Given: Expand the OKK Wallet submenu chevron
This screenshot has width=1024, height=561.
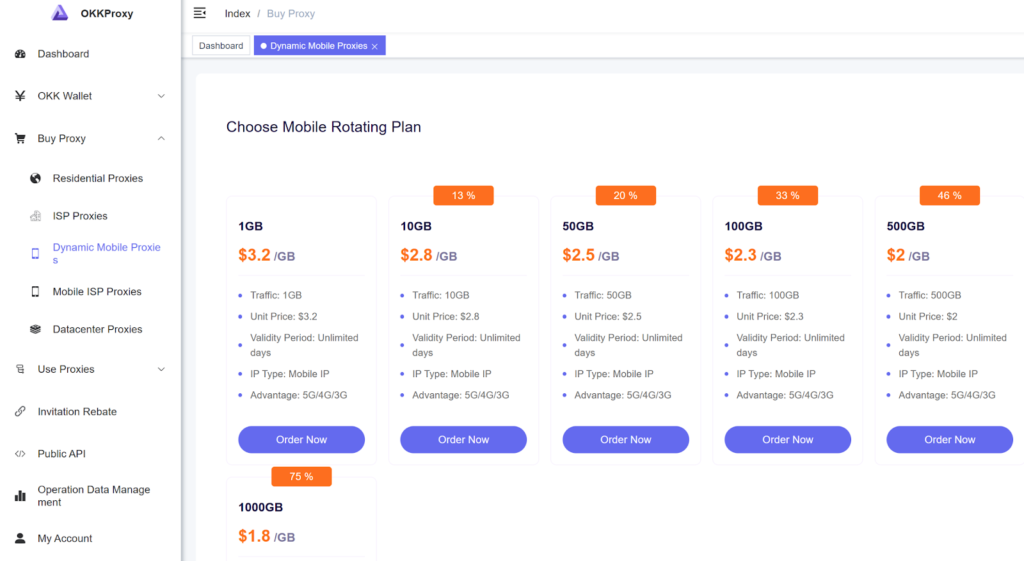Looking at the screenshot, I should click(161, 96).
